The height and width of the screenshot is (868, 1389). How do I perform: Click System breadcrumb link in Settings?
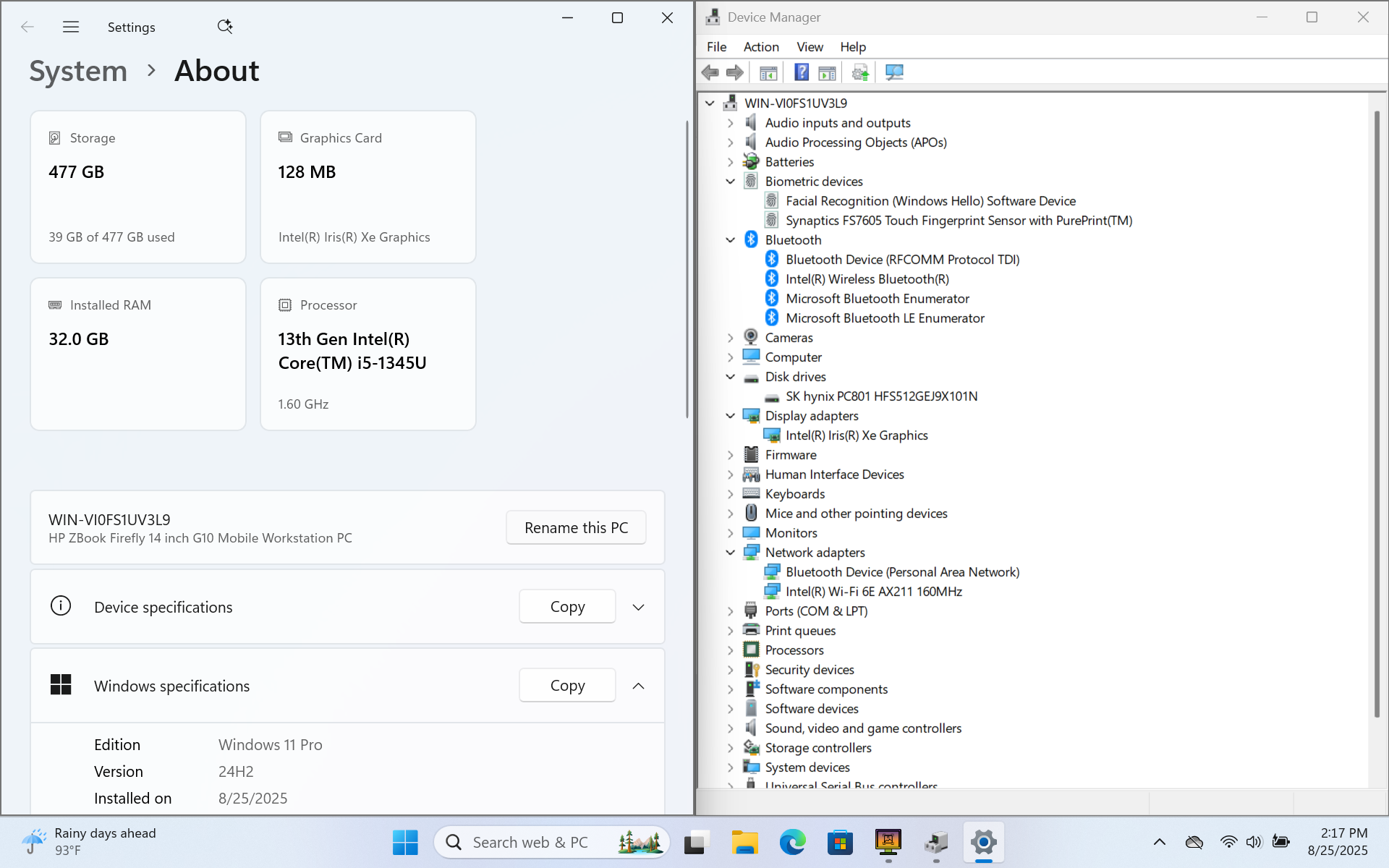[78, 71]
